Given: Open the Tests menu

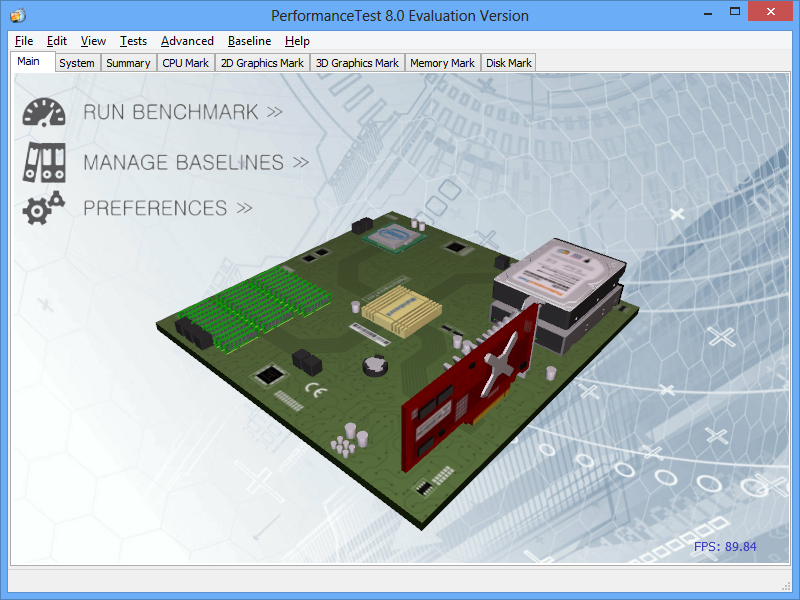Looking at the screenshot, I should point(133,41).
